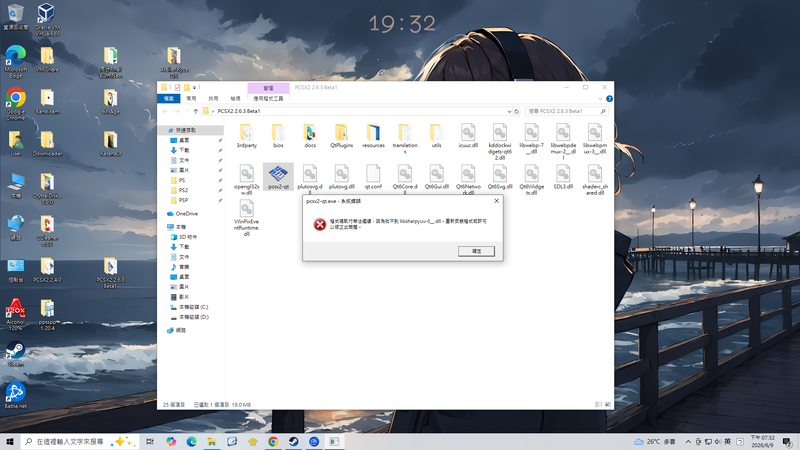Open the PS folder in quick access
Screen dimensions: 800x450
pos(182,180)
